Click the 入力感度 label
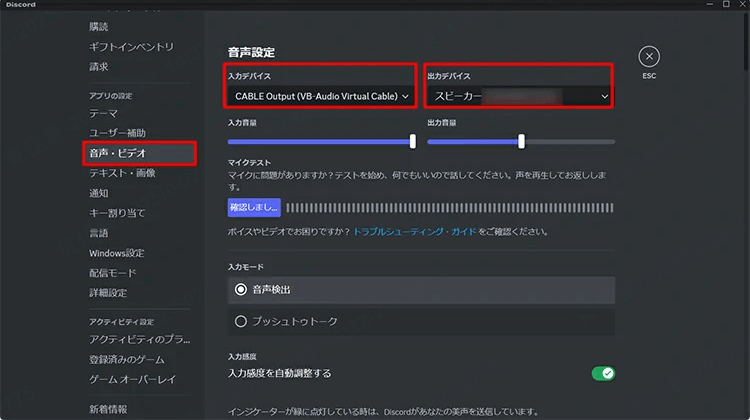750x420 pixels. [242, 357]
